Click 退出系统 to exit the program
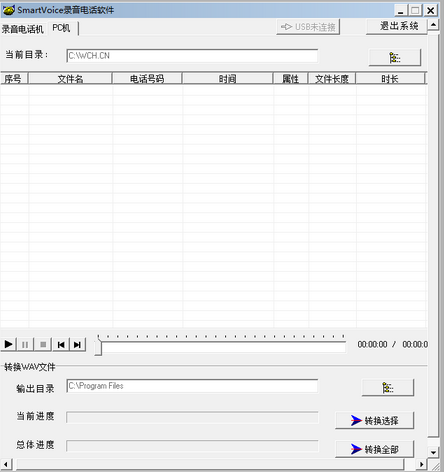This screenshot has height=472, width=444. coord(397,26)
